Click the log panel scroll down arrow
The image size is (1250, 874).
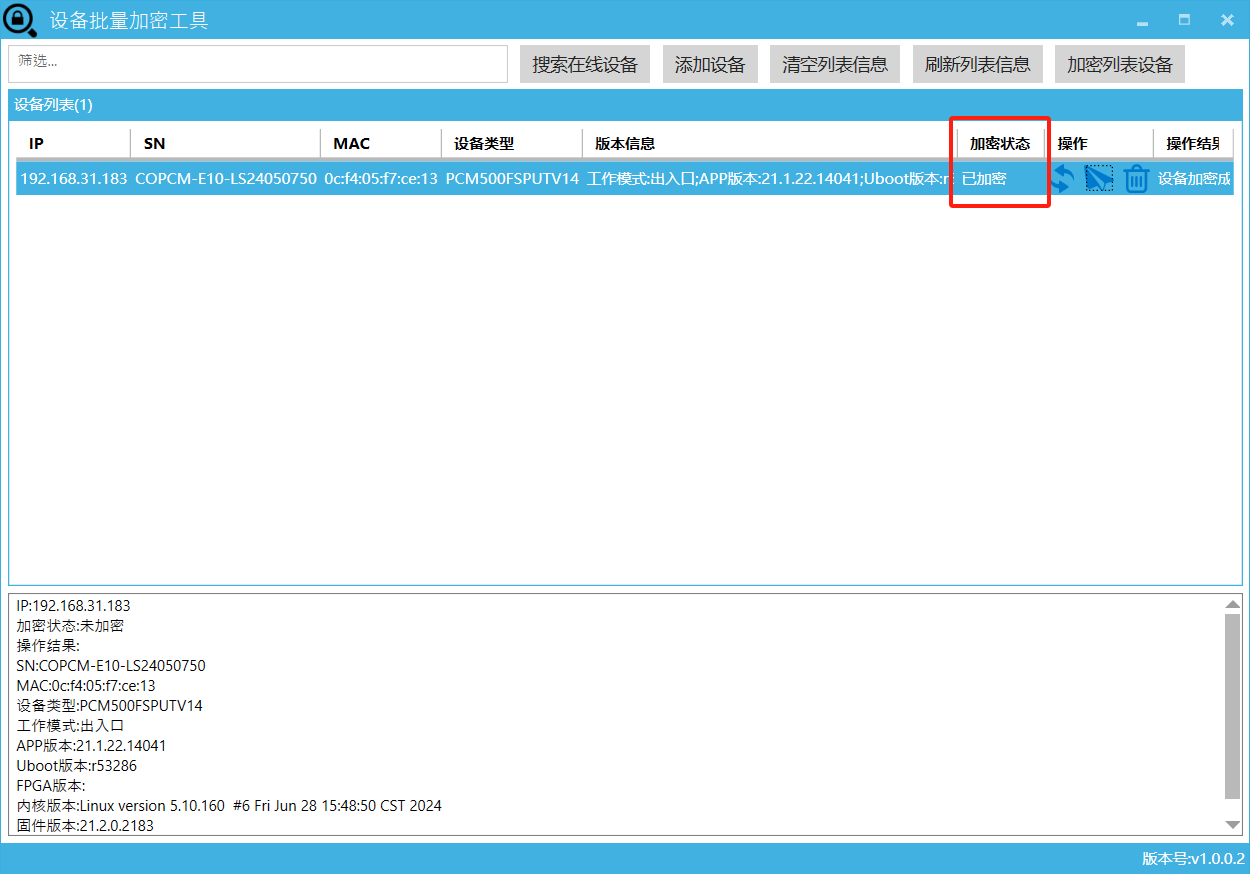click(x=1233, y=825)
